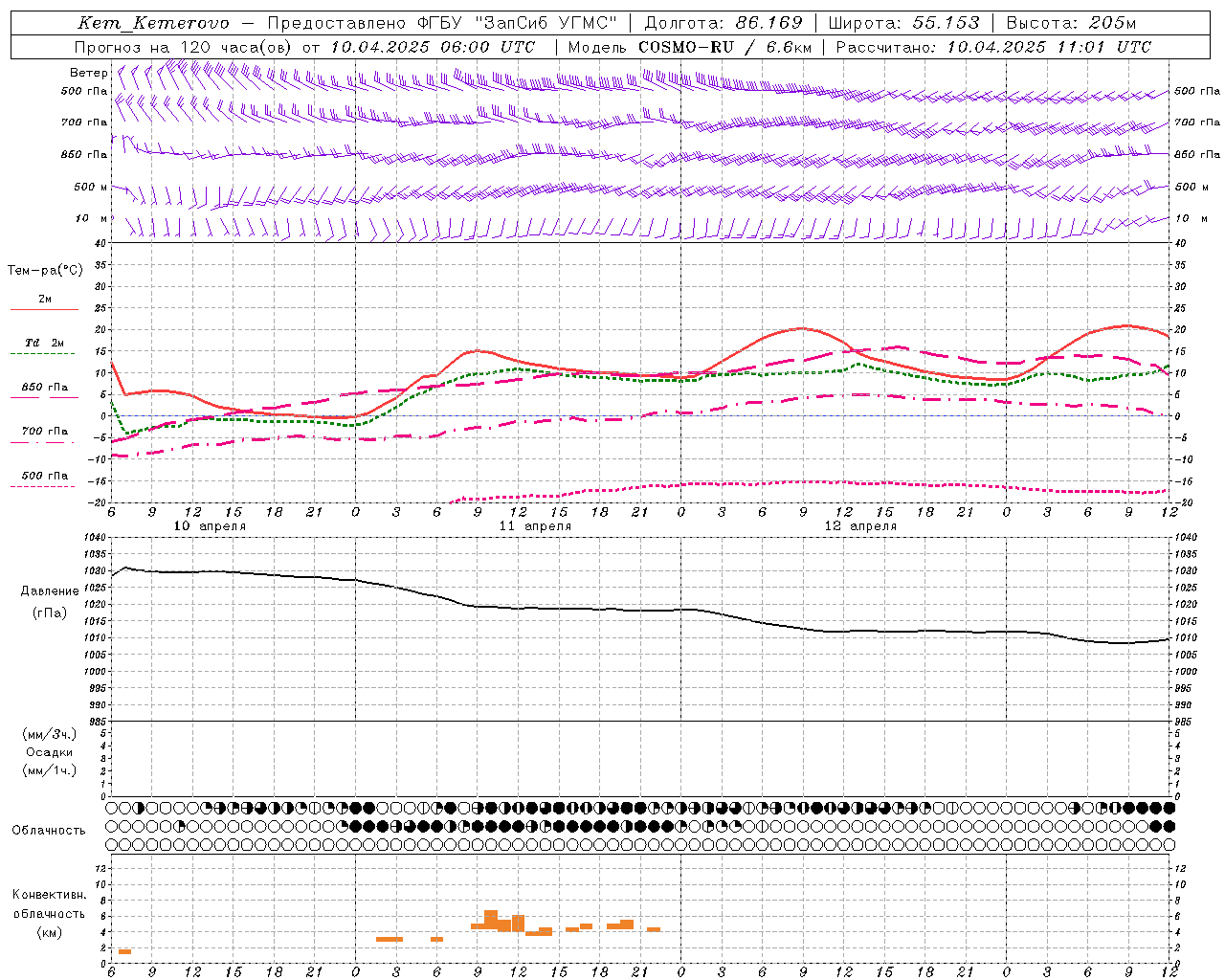The height and width of the screenshot is (980, 1225).
Task: Click the '12 апреля' date label
Action: coord(860,526)
